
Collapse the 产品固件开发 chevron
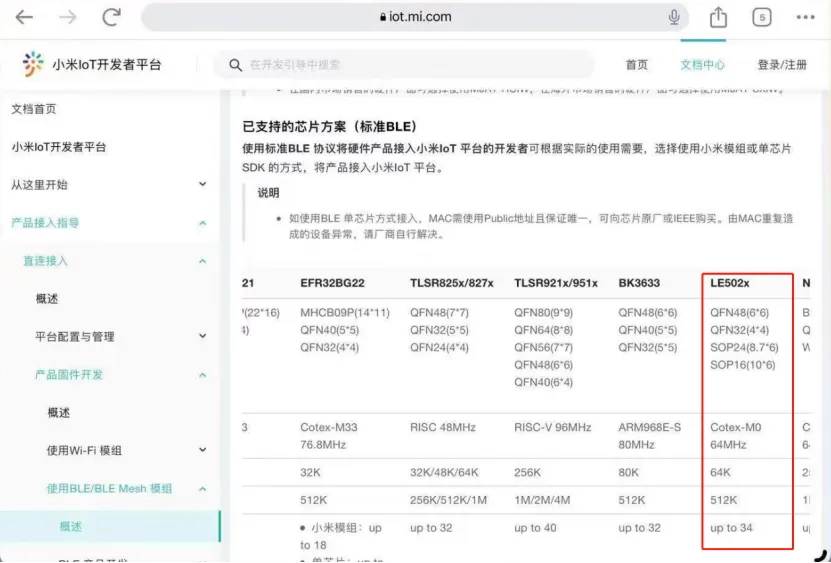click(202, 375)
